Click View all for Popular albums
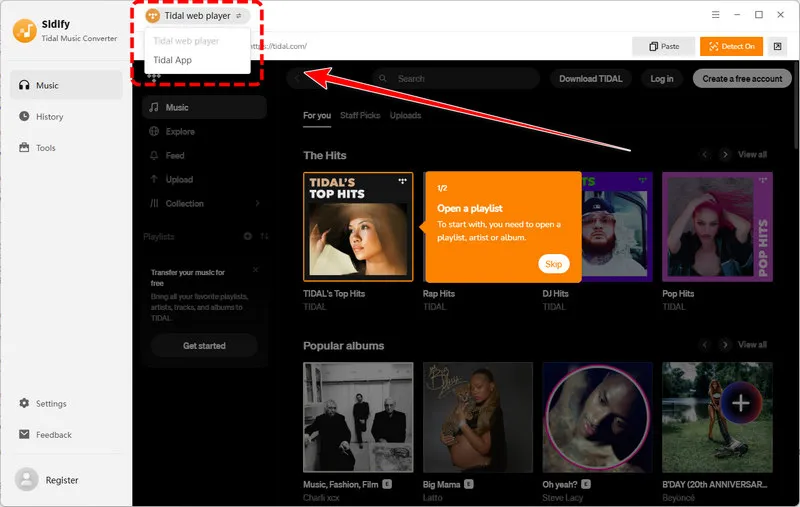The width and height of the screenshot is (800, 507). point(752,344)
